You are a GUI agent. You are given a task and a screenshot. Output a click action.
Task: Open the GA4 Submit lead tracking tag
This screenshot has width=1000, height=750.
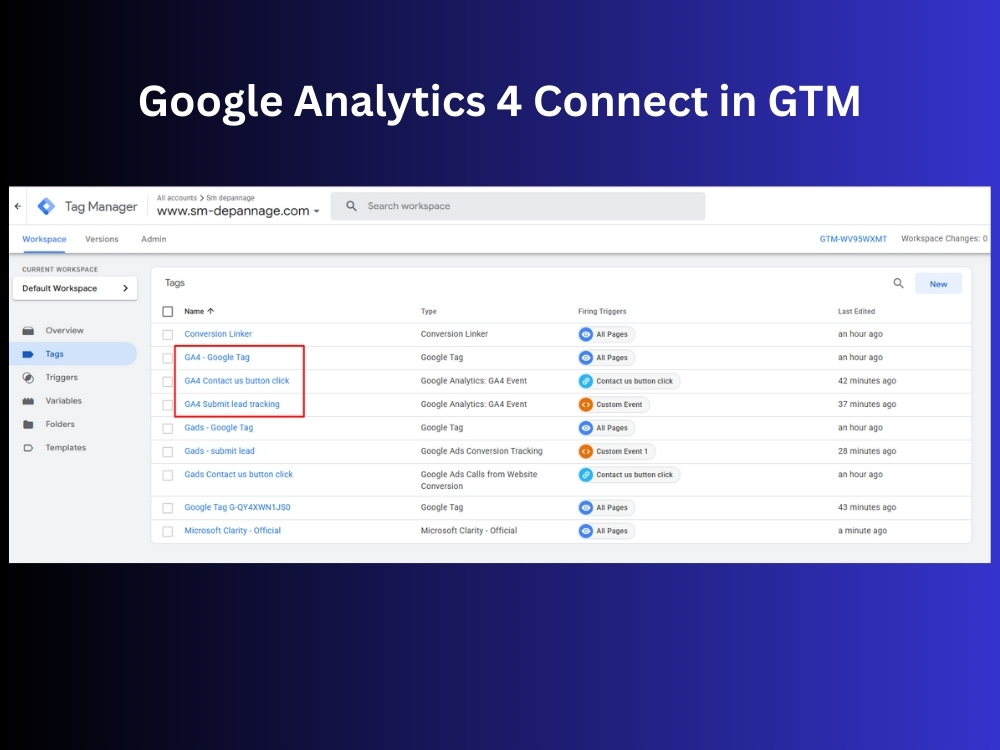pos(232,404)
